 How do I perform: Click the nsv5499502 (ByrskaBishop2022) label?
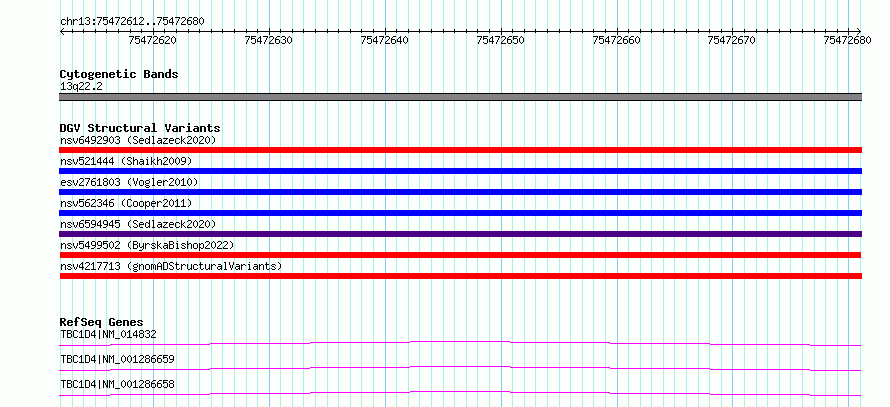(x=147, y=245)
